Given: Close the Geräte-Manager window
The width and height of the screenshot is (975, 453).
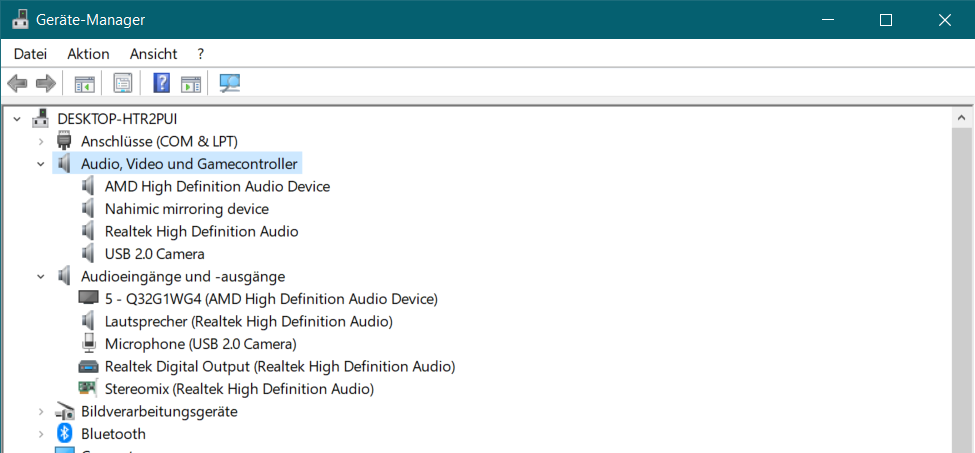Looking at the screenshot, I should tap(945, 20).
